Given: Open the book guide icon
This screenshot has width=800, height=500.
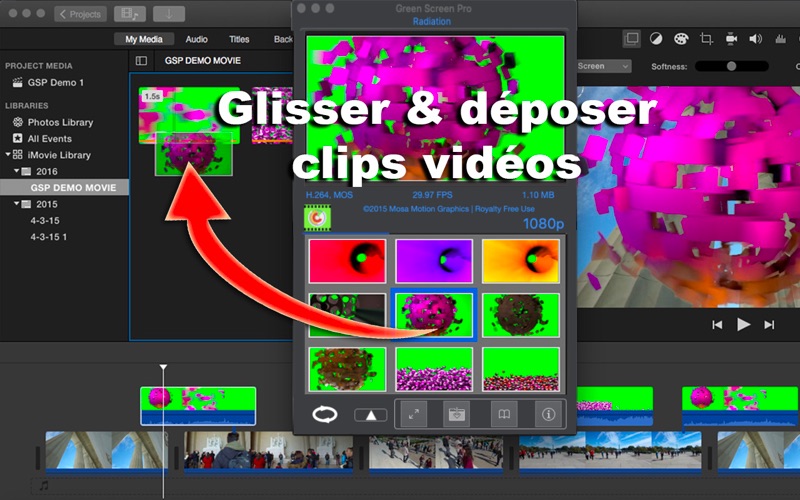Looking at the screenshot, I should (x=504, y=414).
